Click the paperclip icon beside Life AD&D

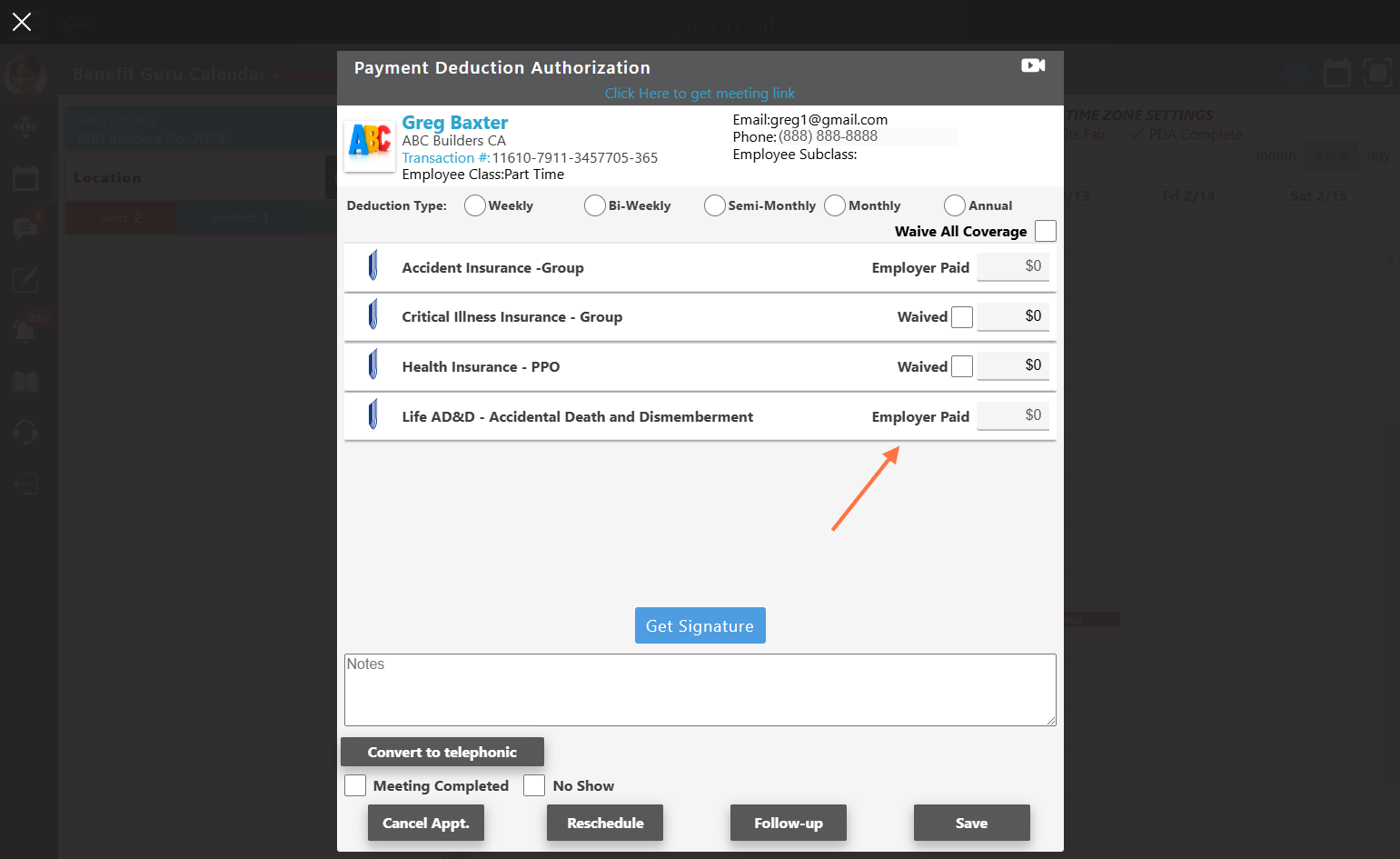[372, 415]
